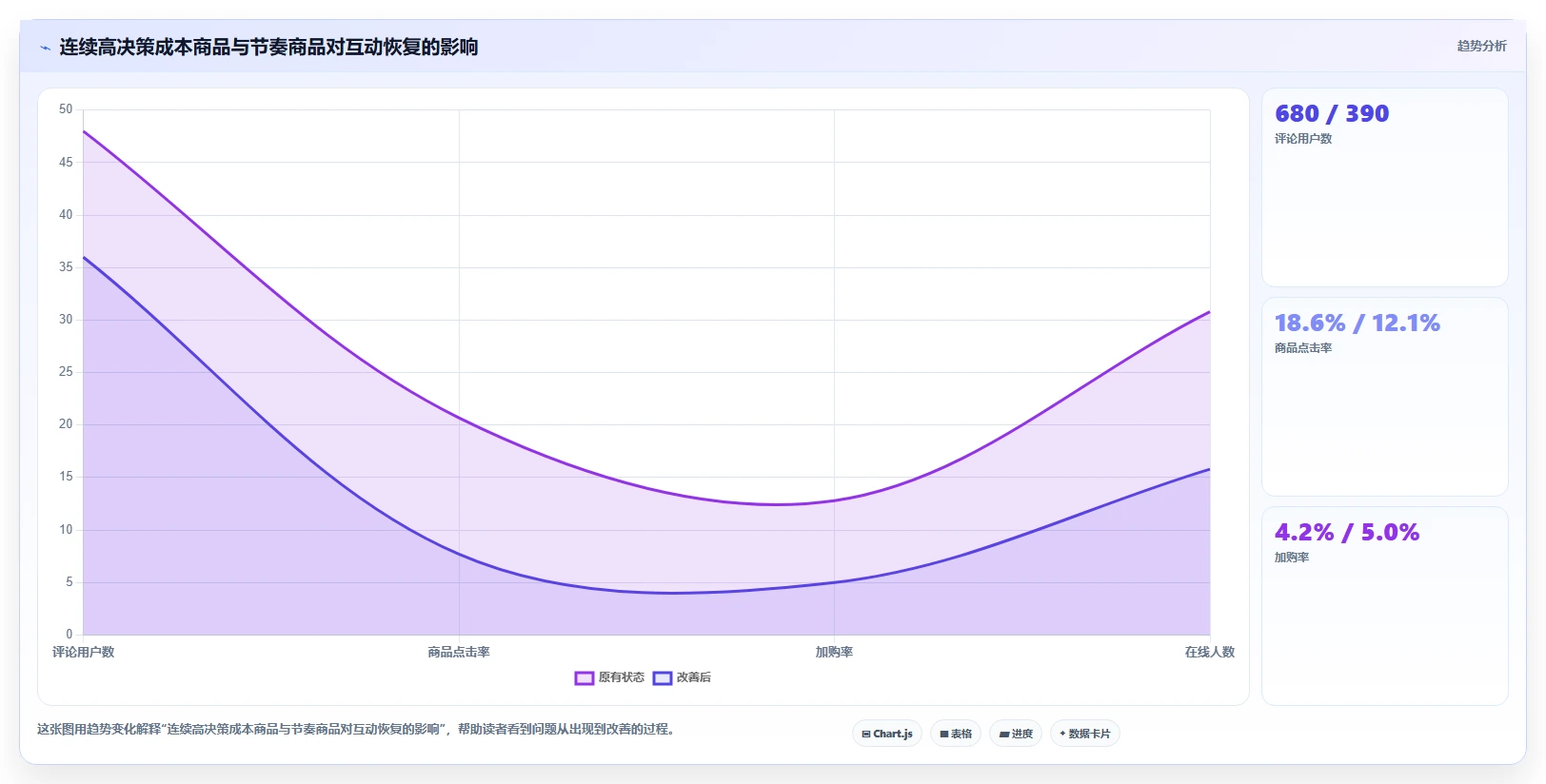Click the trend icon beside the panel title
Screen dimensions: 1546x784
(45, 48)
